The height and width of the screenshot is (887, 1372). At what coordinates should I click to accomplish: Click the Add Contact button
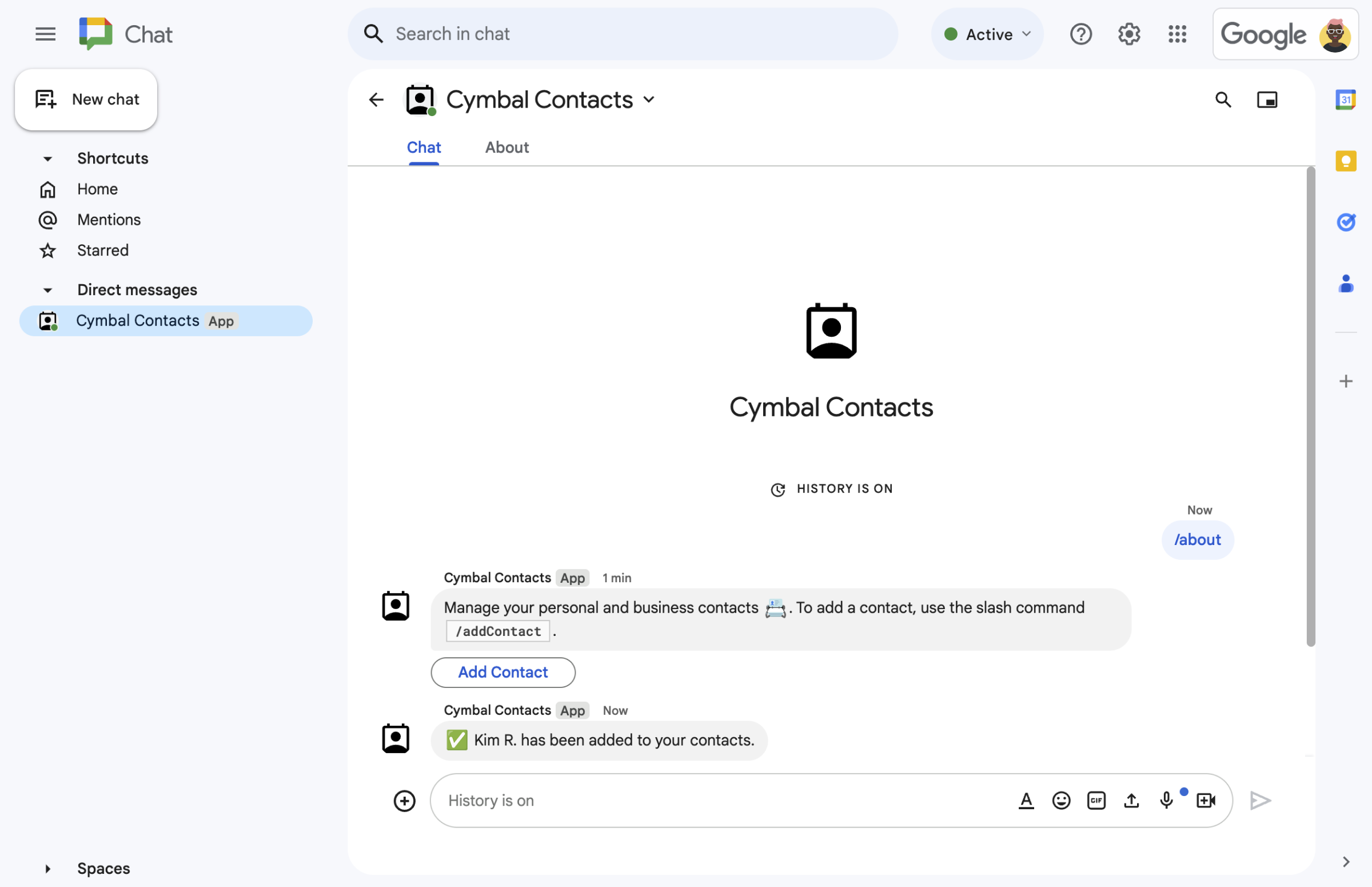[503, 672]
